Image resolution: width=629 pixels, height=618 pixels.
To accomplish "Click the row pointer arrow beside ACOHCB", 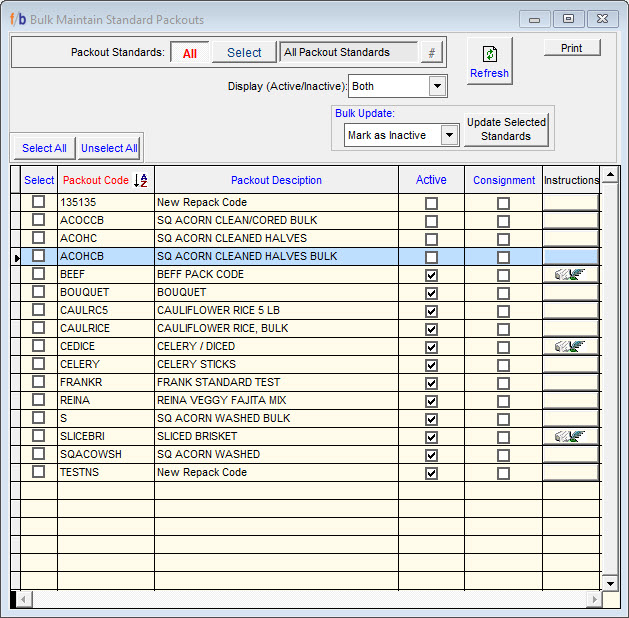I will pos(15,257).
